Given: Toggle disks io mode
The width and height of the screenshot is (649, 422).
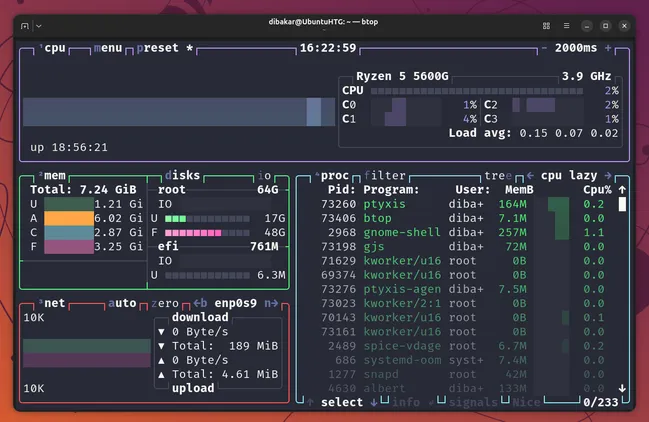Looking at the screenshot, I should tap(264, 175).
